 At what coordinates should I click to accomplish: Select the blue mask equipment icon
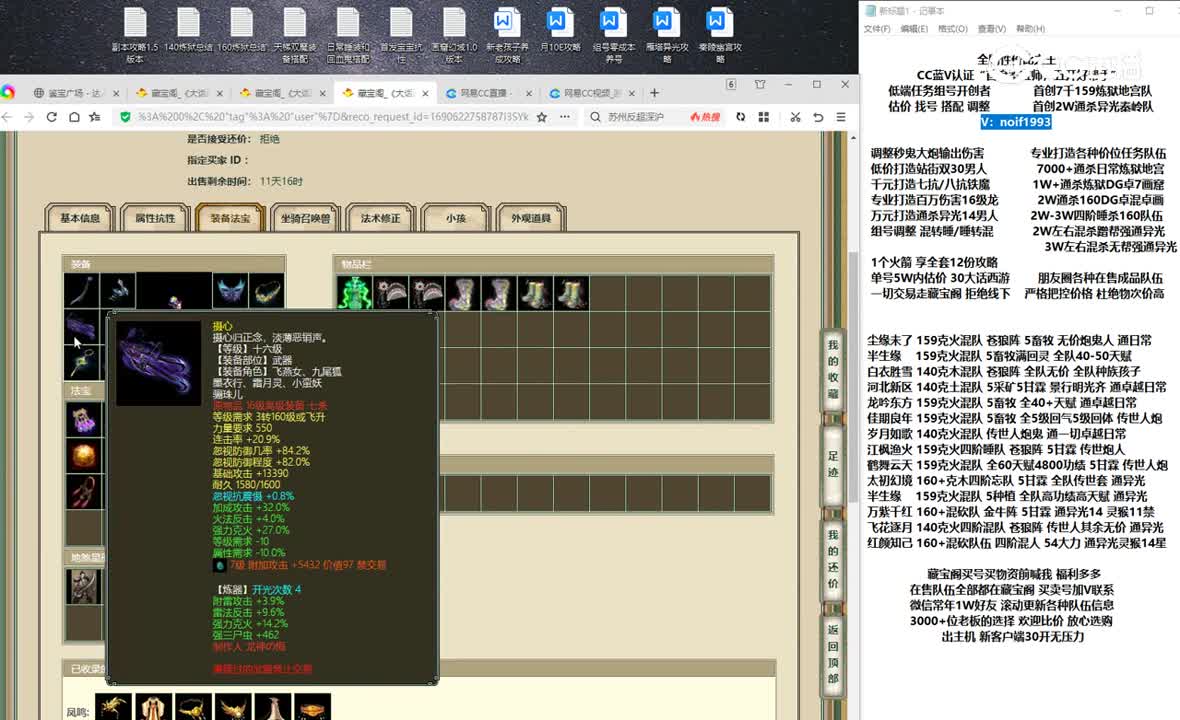tap(230, 290)
